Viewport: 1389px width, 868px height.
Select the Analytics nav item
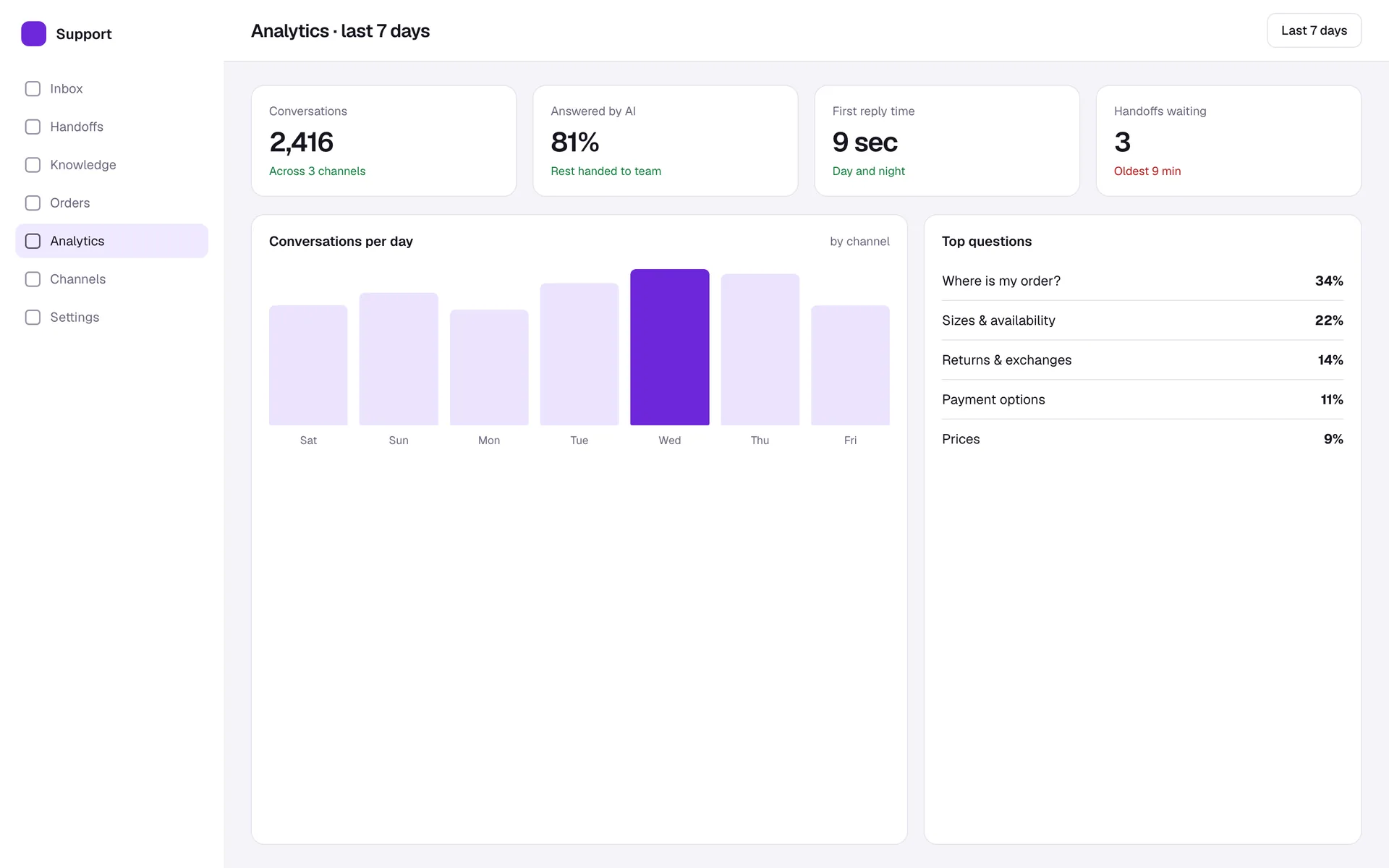point(111,241)
